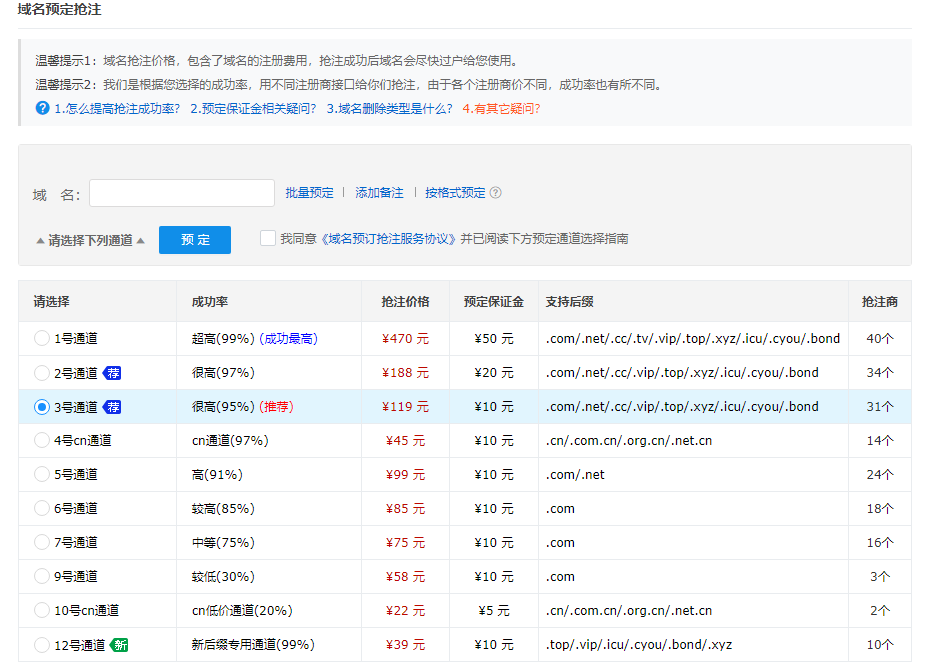This screenshot has width=930, height=671.
Task: Select the 4号cn通道 radio button
Action: [42, 440]
